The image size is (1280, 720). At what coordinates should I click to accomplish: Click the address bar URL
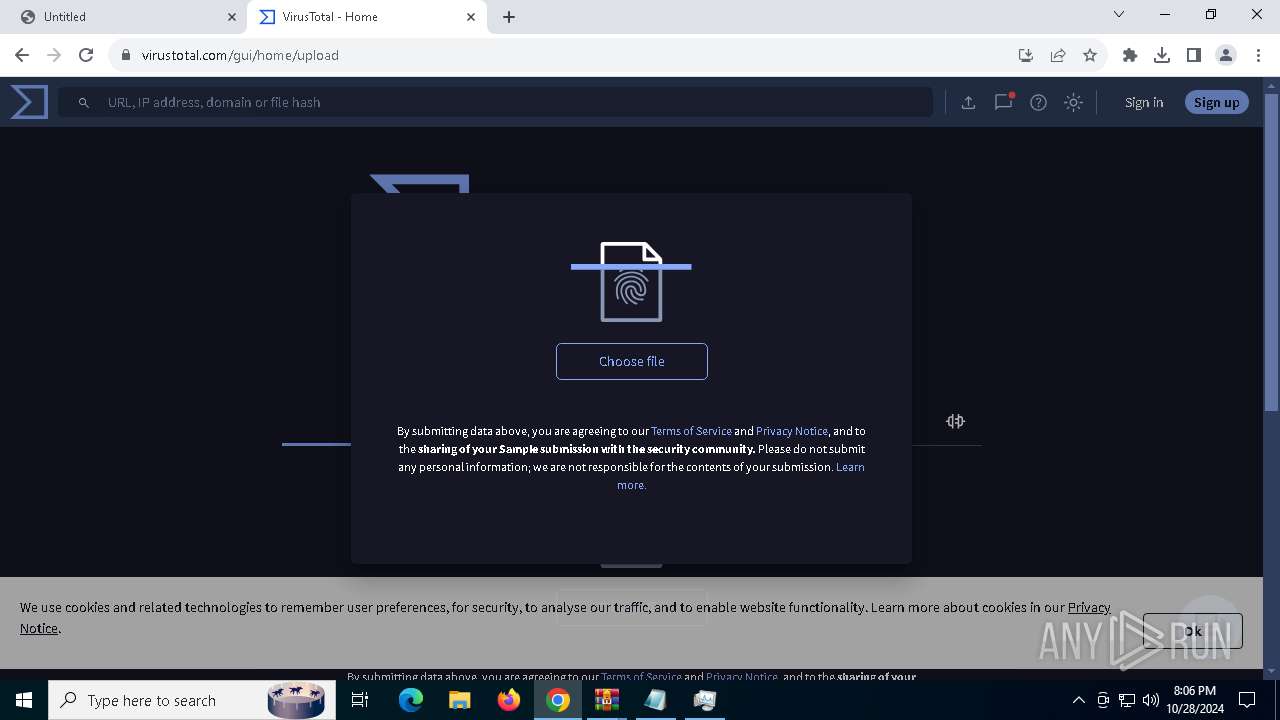tap(240, 55)
